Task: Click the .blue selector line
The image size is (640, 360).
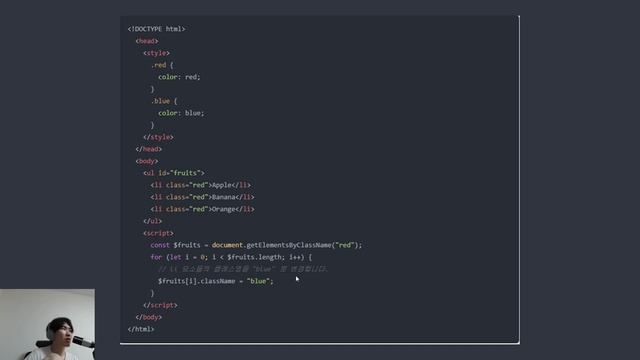Action: 164,101
